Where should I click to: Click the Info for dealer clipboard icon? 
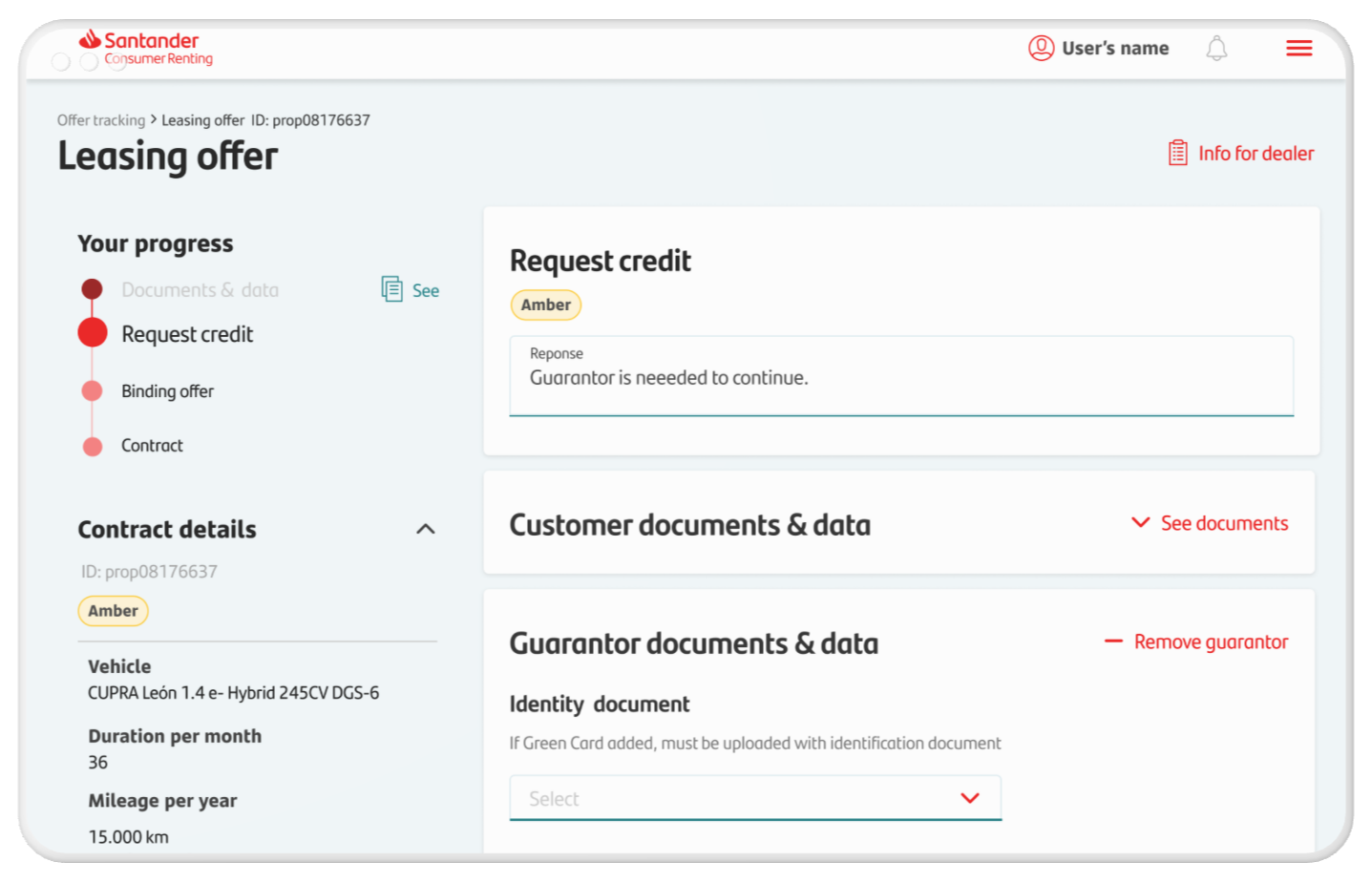[1178, 153]
